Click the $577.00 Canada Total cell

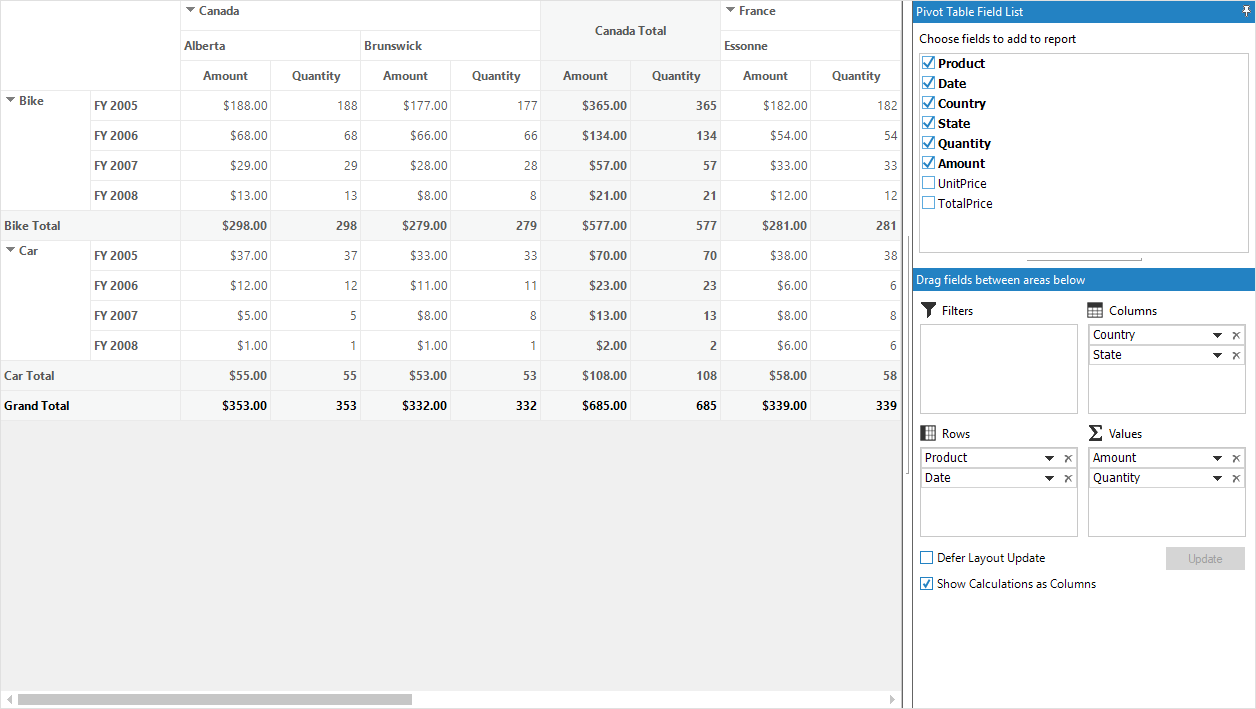585,226
